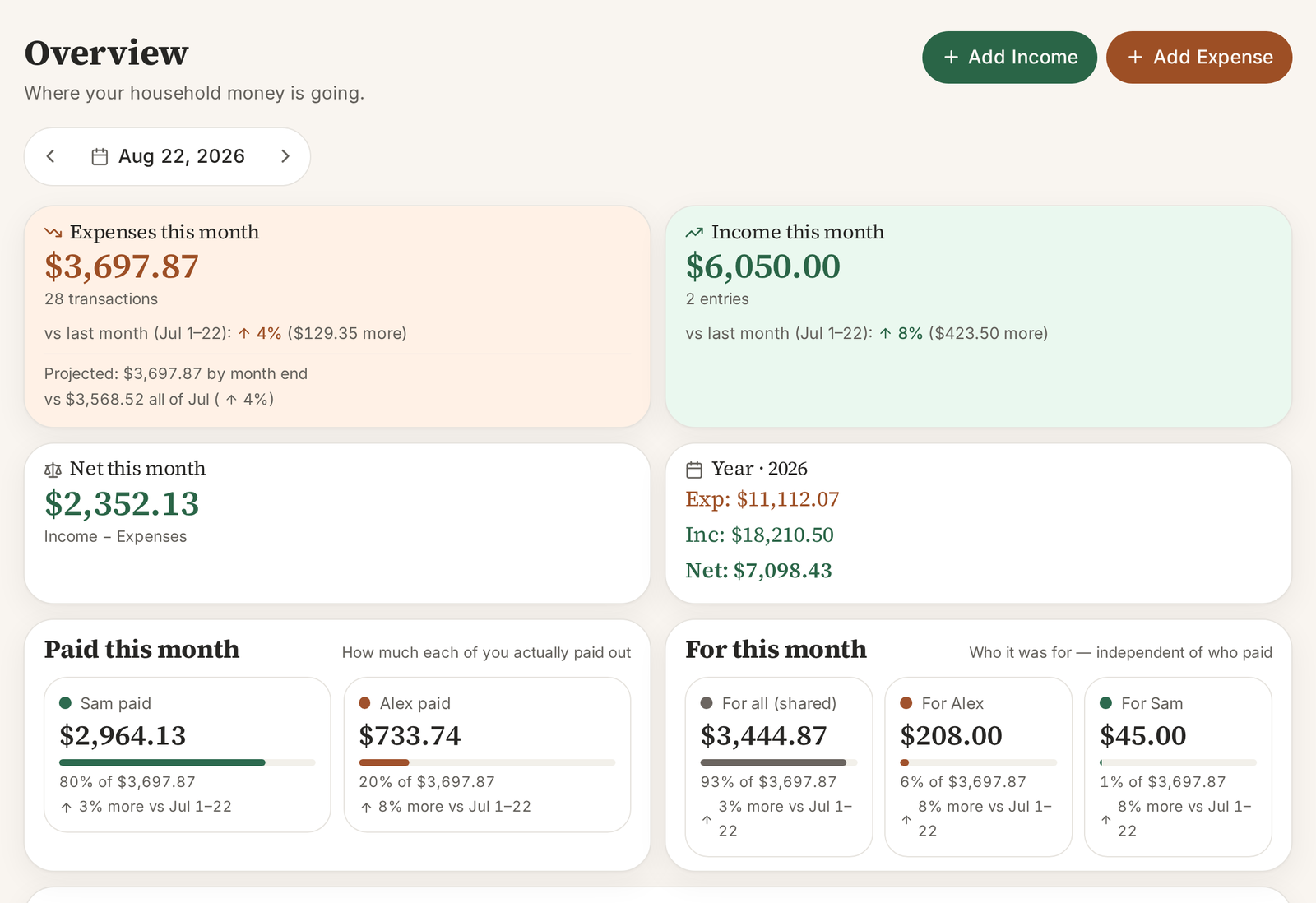Select the $2,352.13 net amount
This screenshot has width=1316, height=903.
coord(122,503)
